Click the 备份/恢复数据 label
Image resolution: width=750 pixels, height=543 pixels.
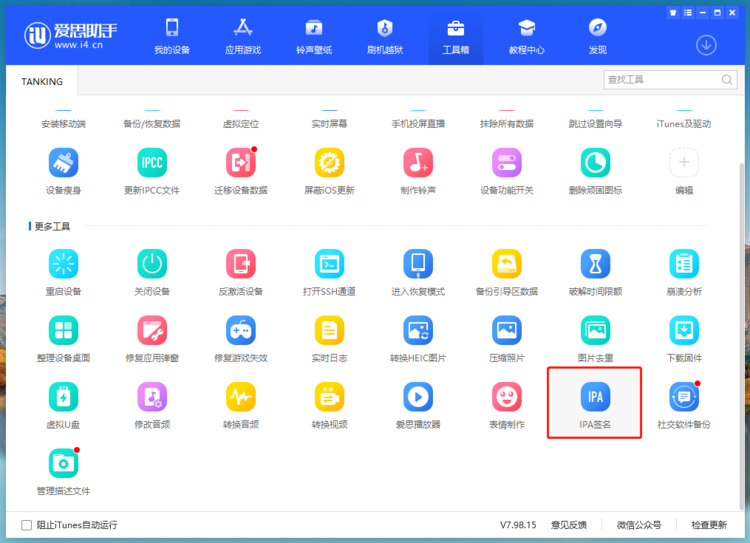(152, 124)
